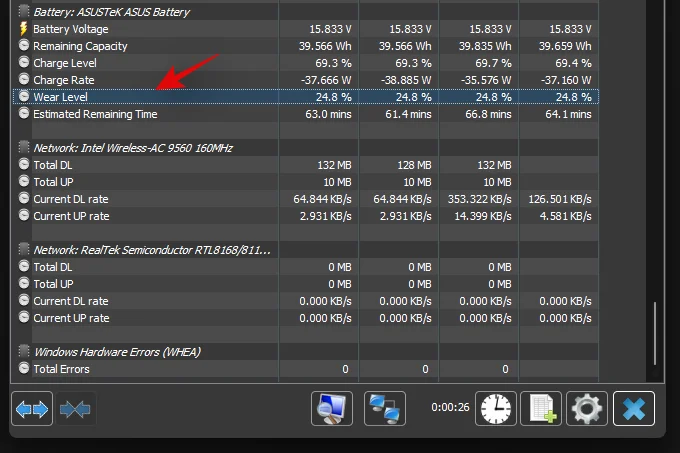
Task: Select the Battery Voltage row label
Action: [x=71, y=29]
